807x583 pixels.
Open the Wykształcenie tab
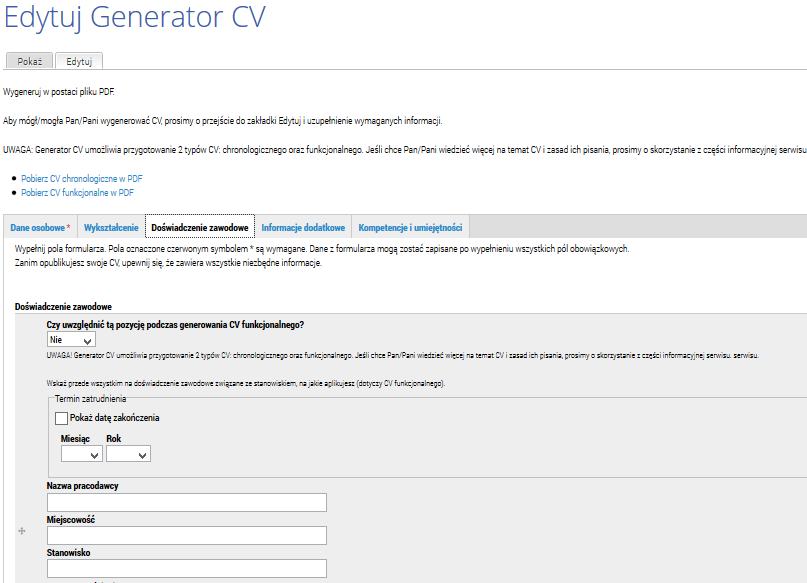111,227
